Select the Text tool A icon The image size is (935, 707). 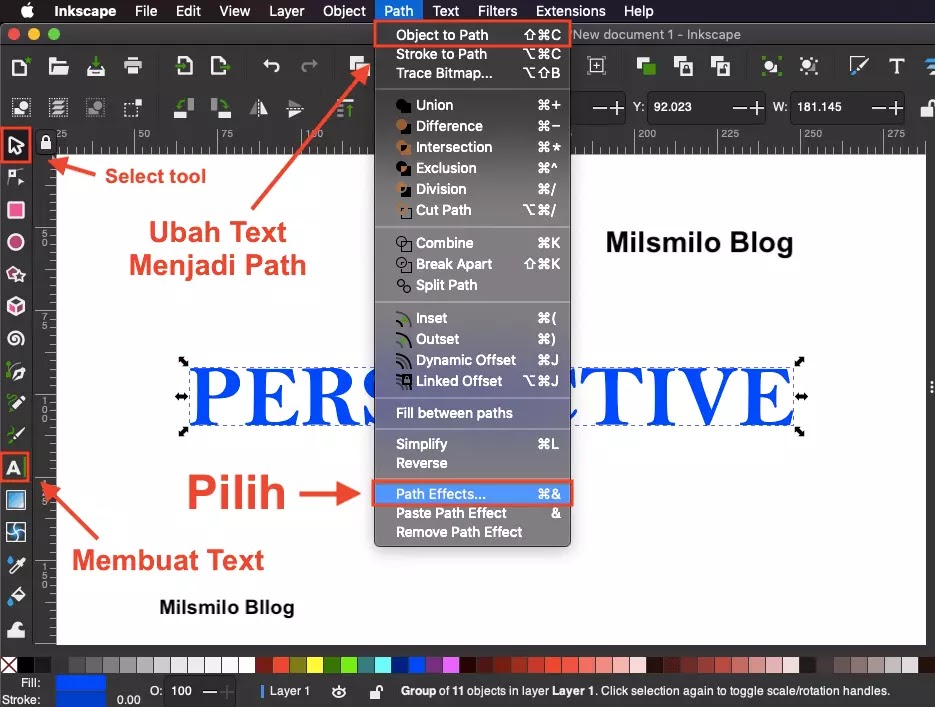(14, 467)
